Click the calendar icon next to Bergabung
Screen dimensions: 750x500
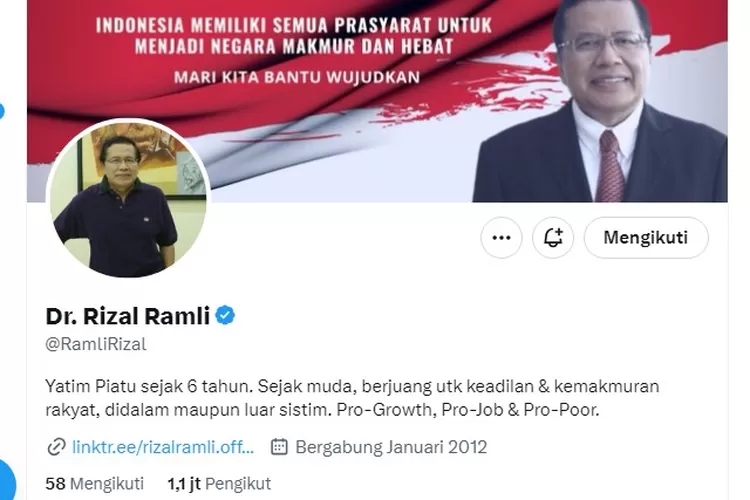(x=279, y=447)
